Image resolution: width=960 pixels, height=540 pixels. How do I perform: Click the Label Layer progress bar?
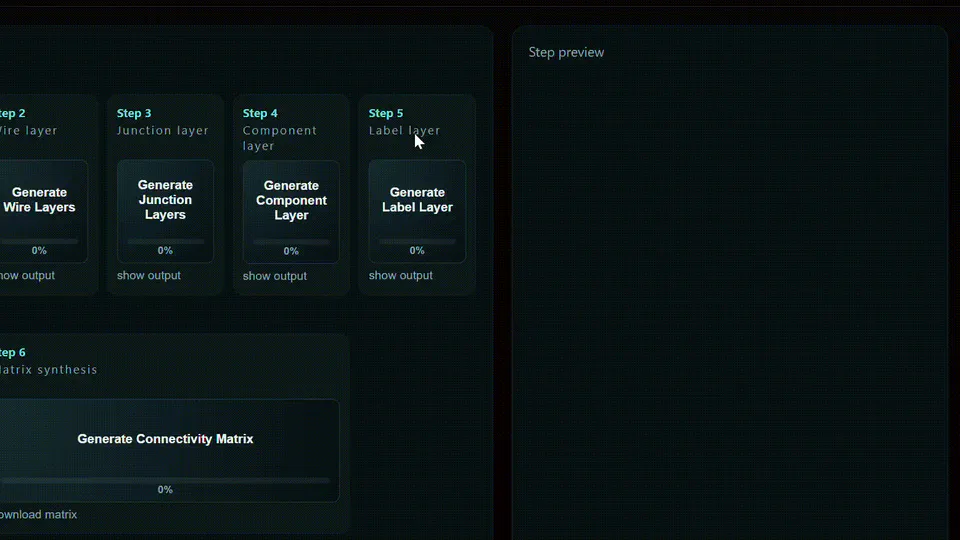pyautogui.click(x=417, y=241)
